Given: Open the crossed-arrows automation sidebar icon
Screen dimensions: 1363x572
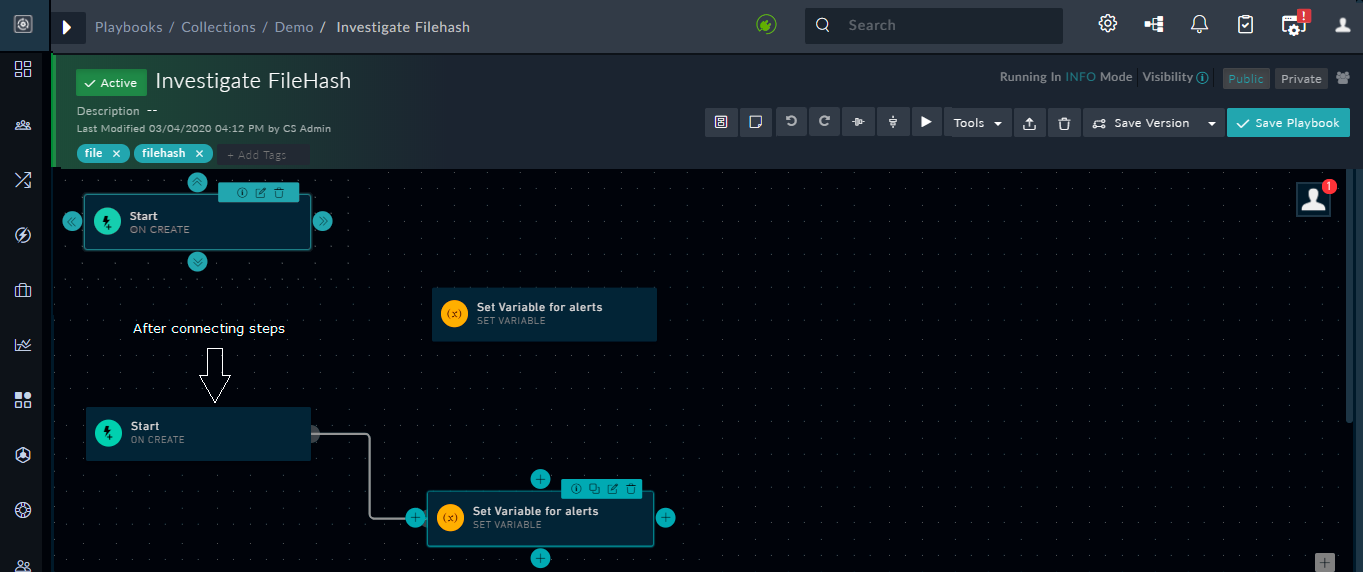Looking at the screenshot, I should click(x=22, y=180).
